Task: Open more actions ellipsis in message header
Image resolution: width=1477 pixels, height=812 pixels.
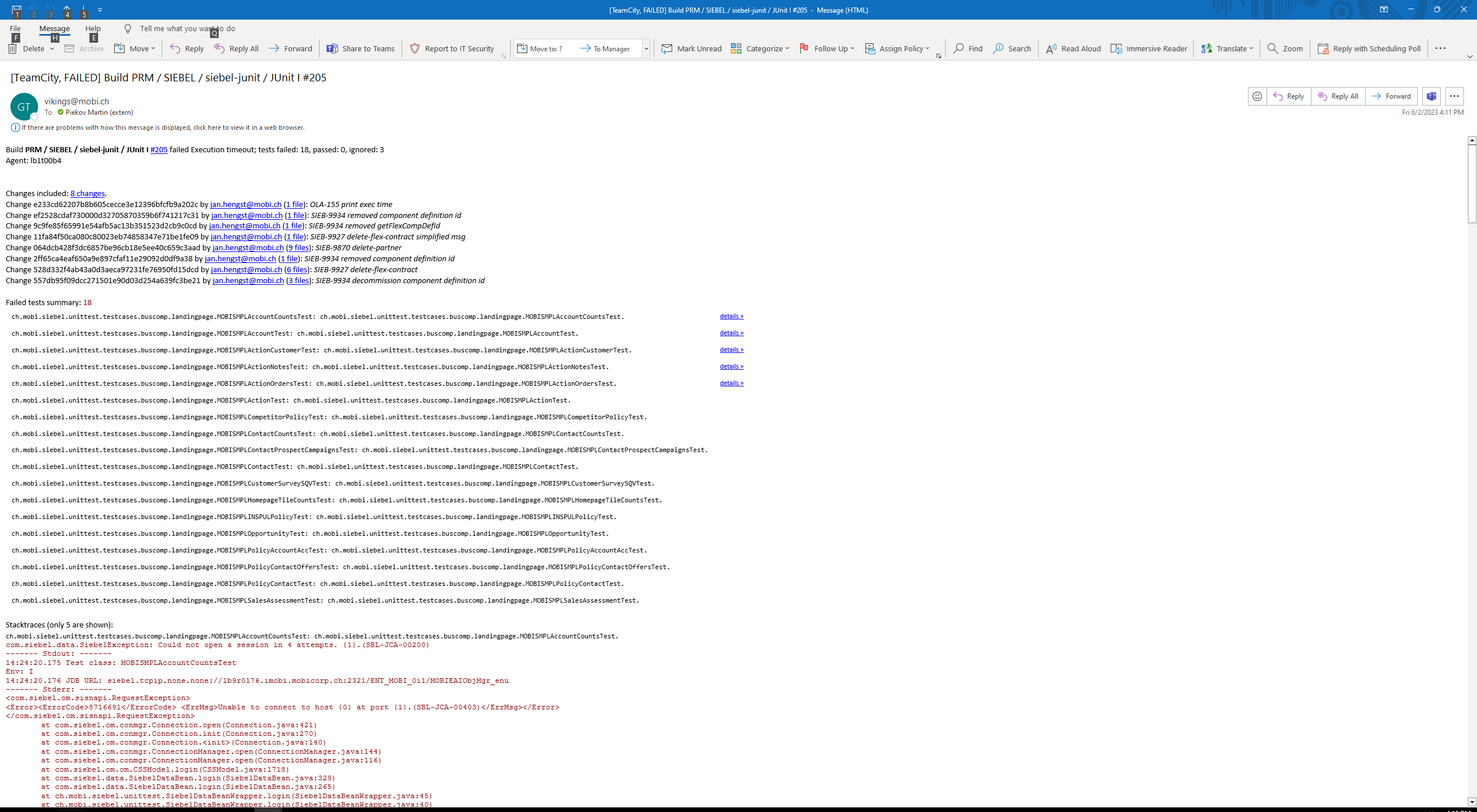Action: 1454,96
